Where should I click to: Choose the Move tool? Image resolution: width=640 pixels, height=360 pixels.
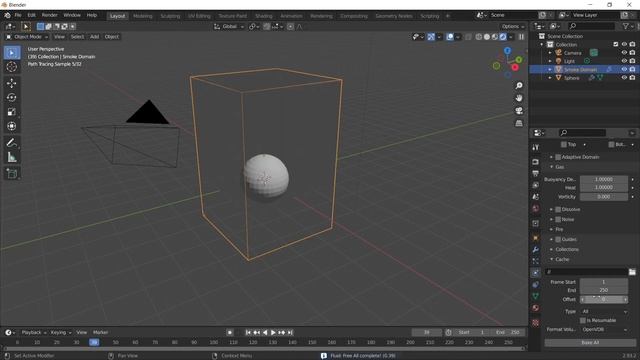click(12, 83)
